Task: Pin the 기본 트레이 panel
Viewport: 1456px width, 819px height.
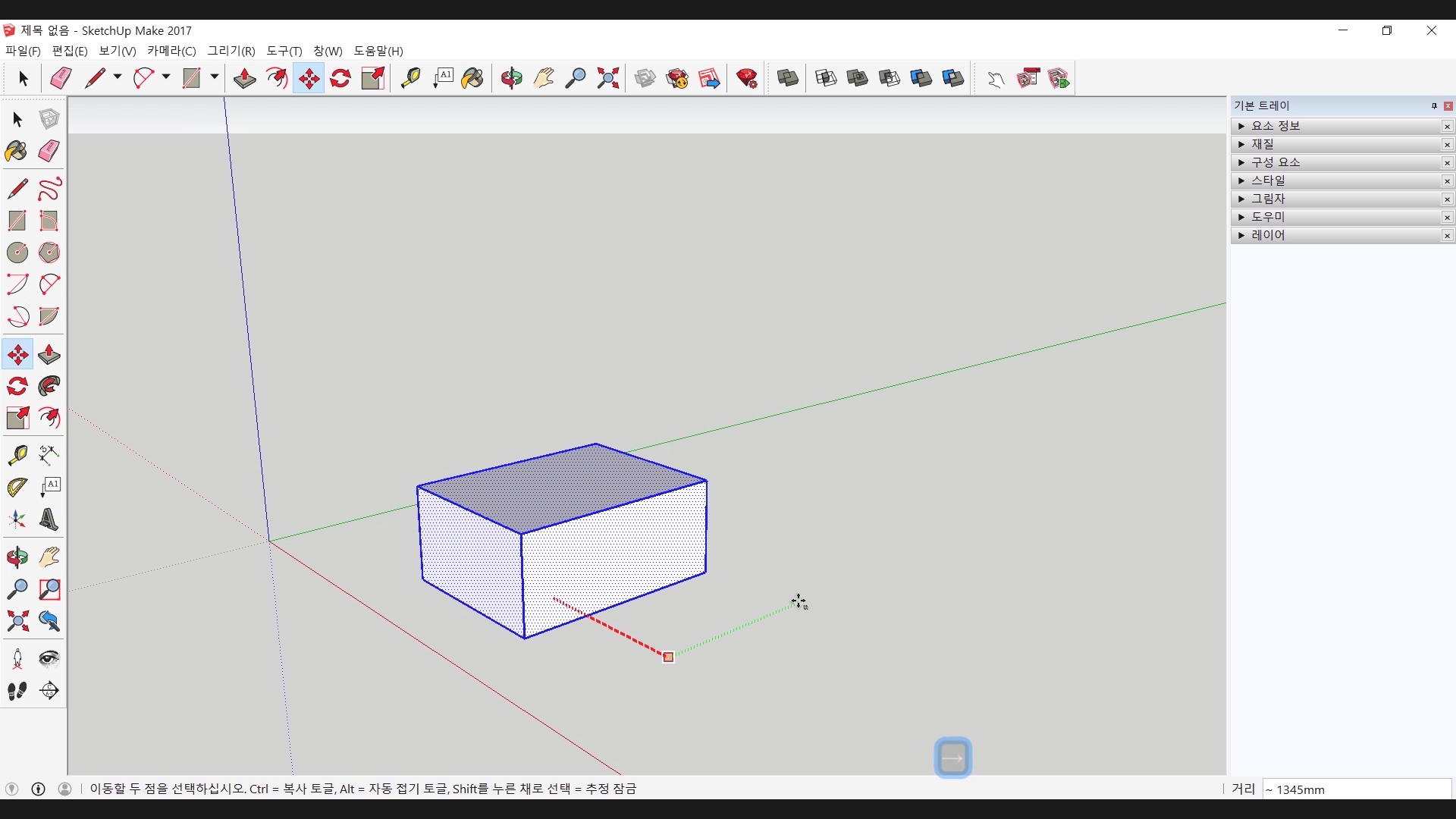Action: [1434, 106]
